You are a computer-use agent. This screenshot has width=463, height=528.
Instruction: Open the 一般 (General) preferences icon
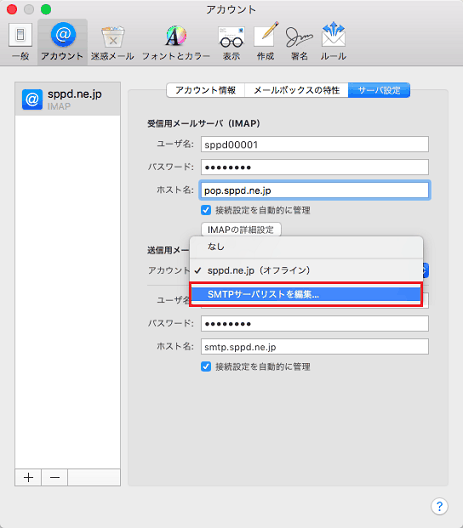point(20,41)
